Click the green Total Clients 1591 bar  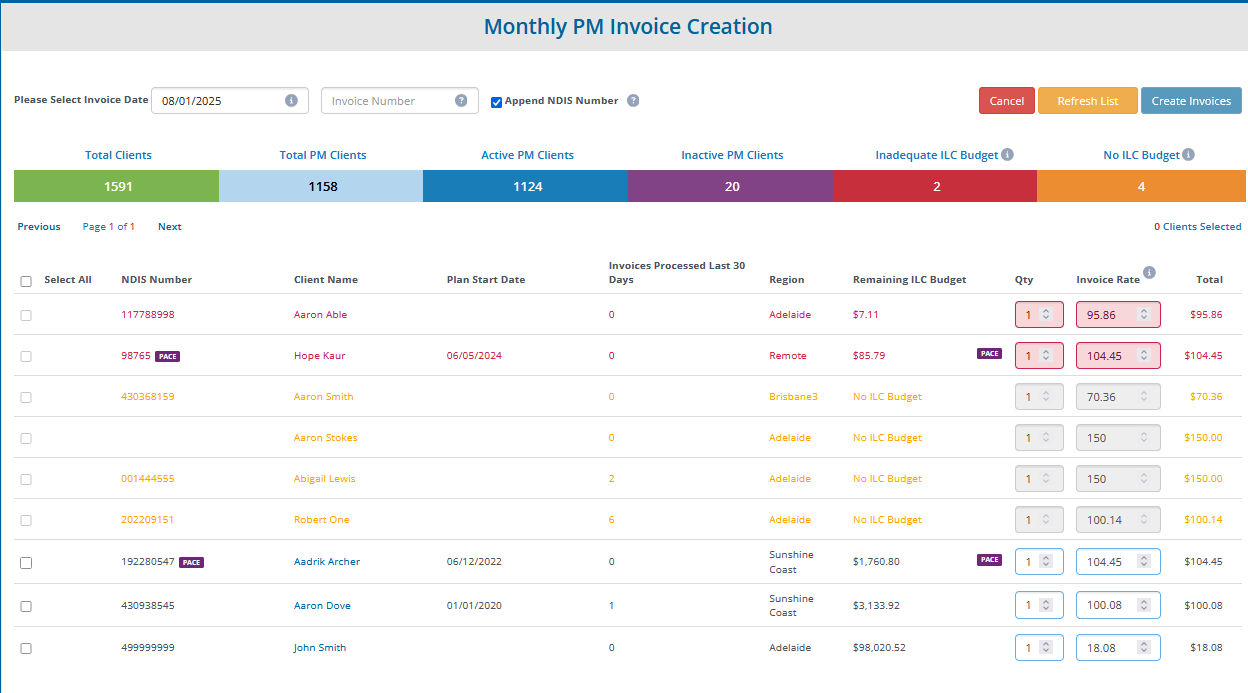117,186
